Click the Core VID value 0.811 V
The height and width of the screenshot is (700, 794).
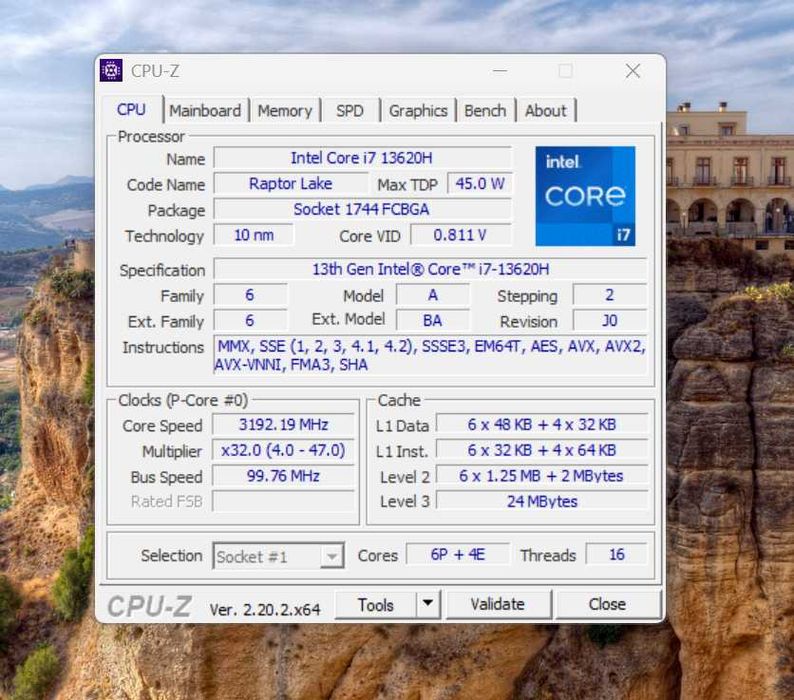pyautogui.click(x=460, y=235)
